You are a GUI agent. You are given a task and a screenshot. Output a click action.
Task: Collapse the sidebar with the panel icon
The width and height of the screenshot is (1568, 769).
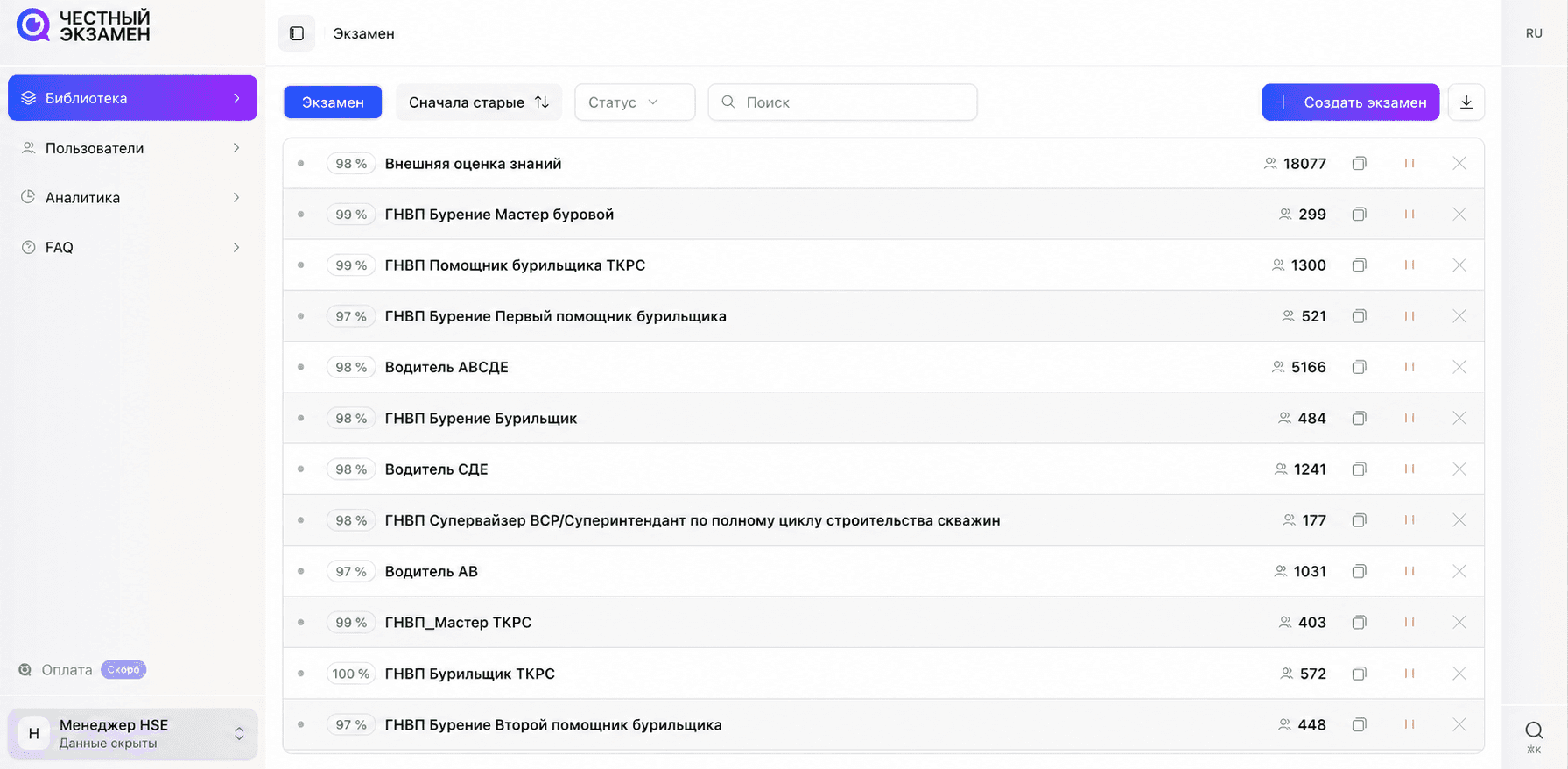(297, 33)
